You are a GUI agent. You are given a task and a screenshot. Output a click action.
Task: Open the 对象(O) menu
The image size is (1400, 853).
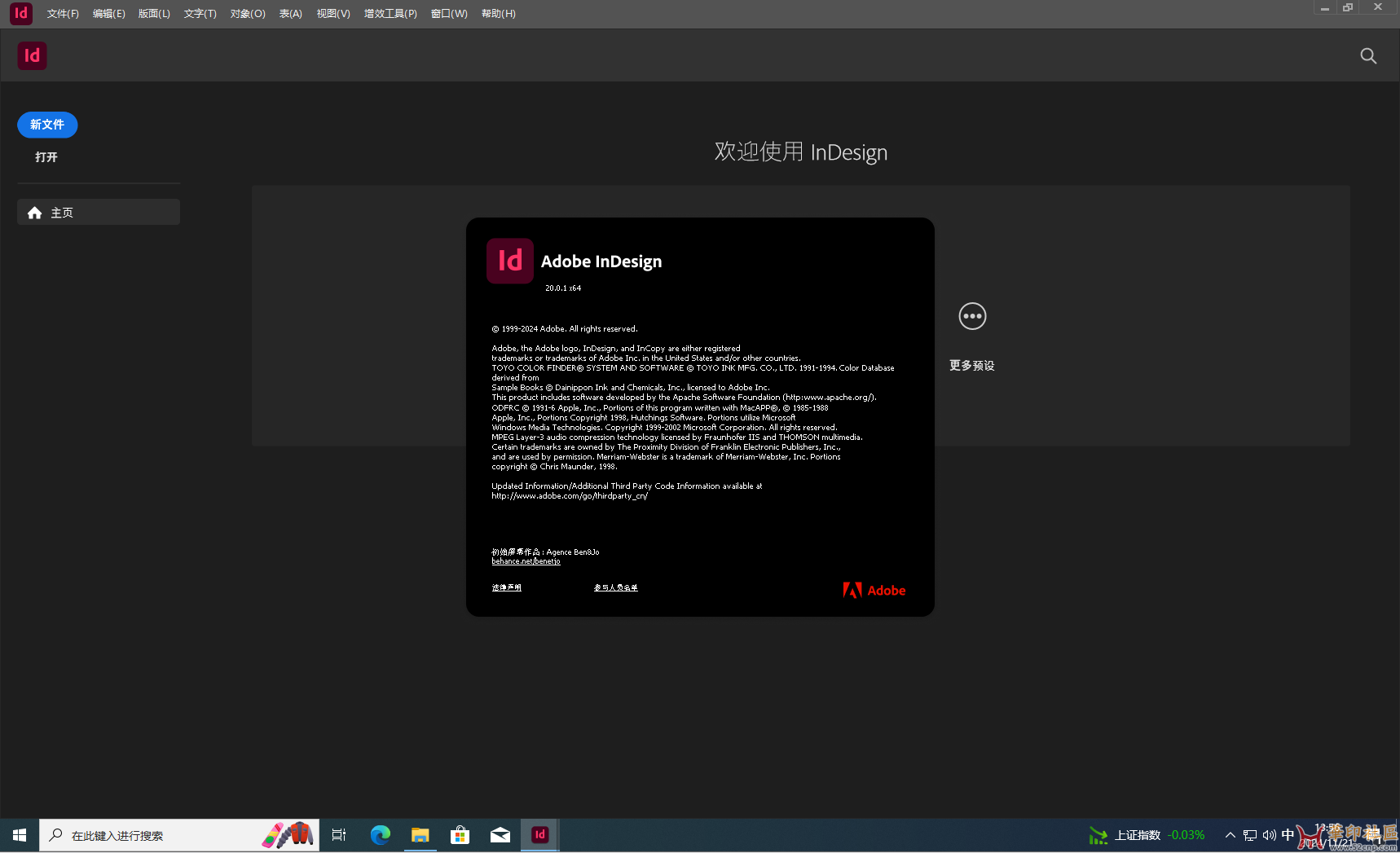click(x=248, y=14)
